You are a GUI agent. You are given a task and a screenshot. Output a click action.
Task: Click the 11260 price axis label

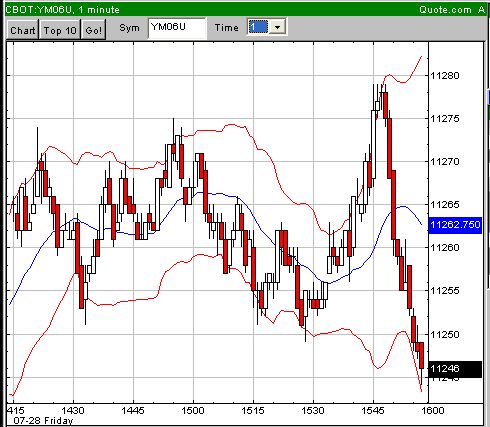coord(445,248)
